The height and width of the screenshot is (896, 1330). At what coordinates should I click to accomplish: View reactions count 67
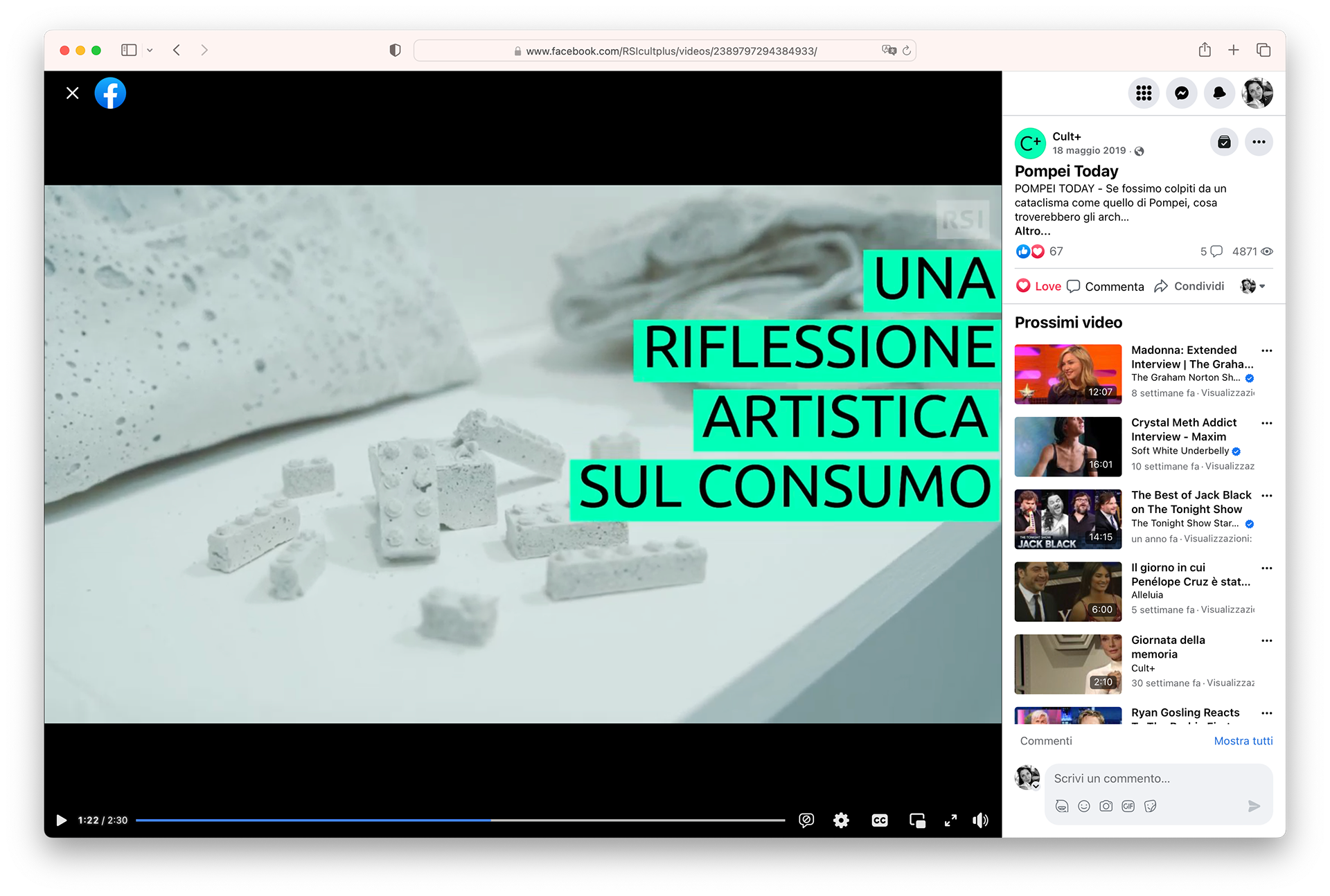pyautogui.click(x=1056, y=251)
